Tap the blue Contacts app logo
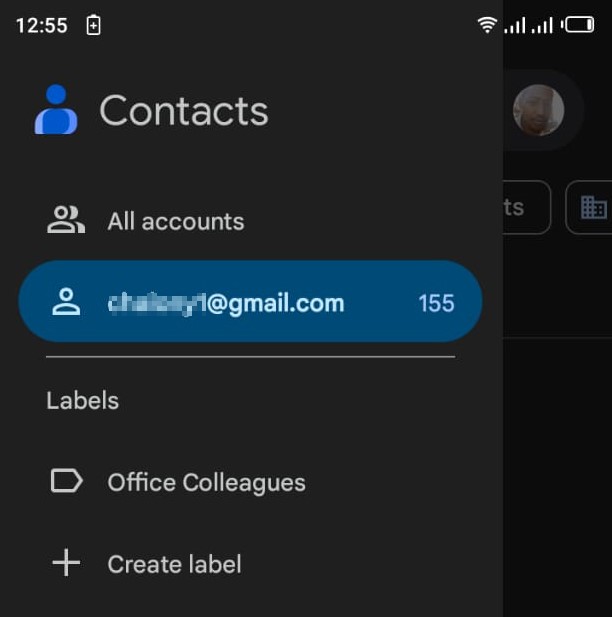Viewport: 612px width, 617px height. pyautogui.click(x=56, y=109)
